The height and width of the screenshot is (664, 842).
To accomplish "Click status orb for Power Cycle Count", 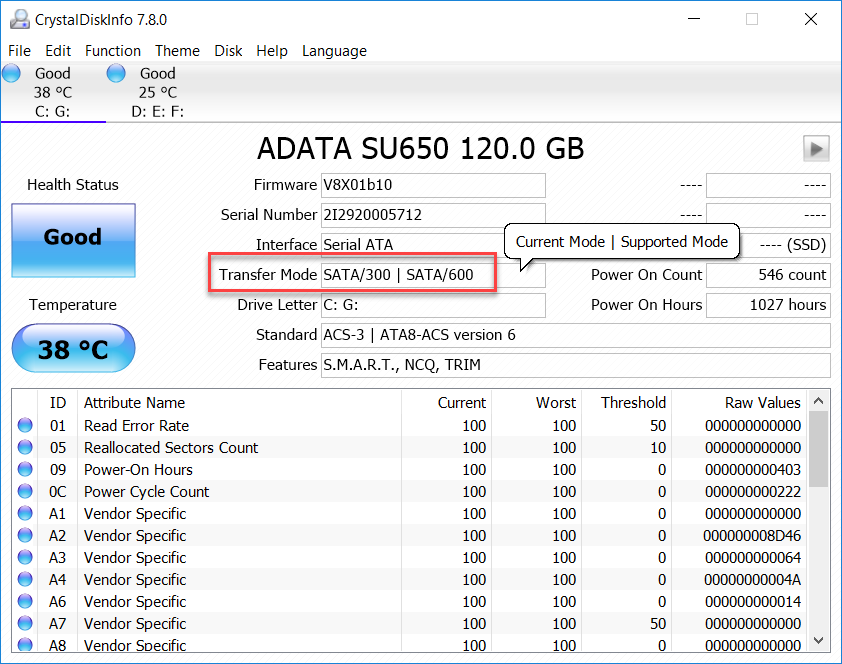I will 25,492.
